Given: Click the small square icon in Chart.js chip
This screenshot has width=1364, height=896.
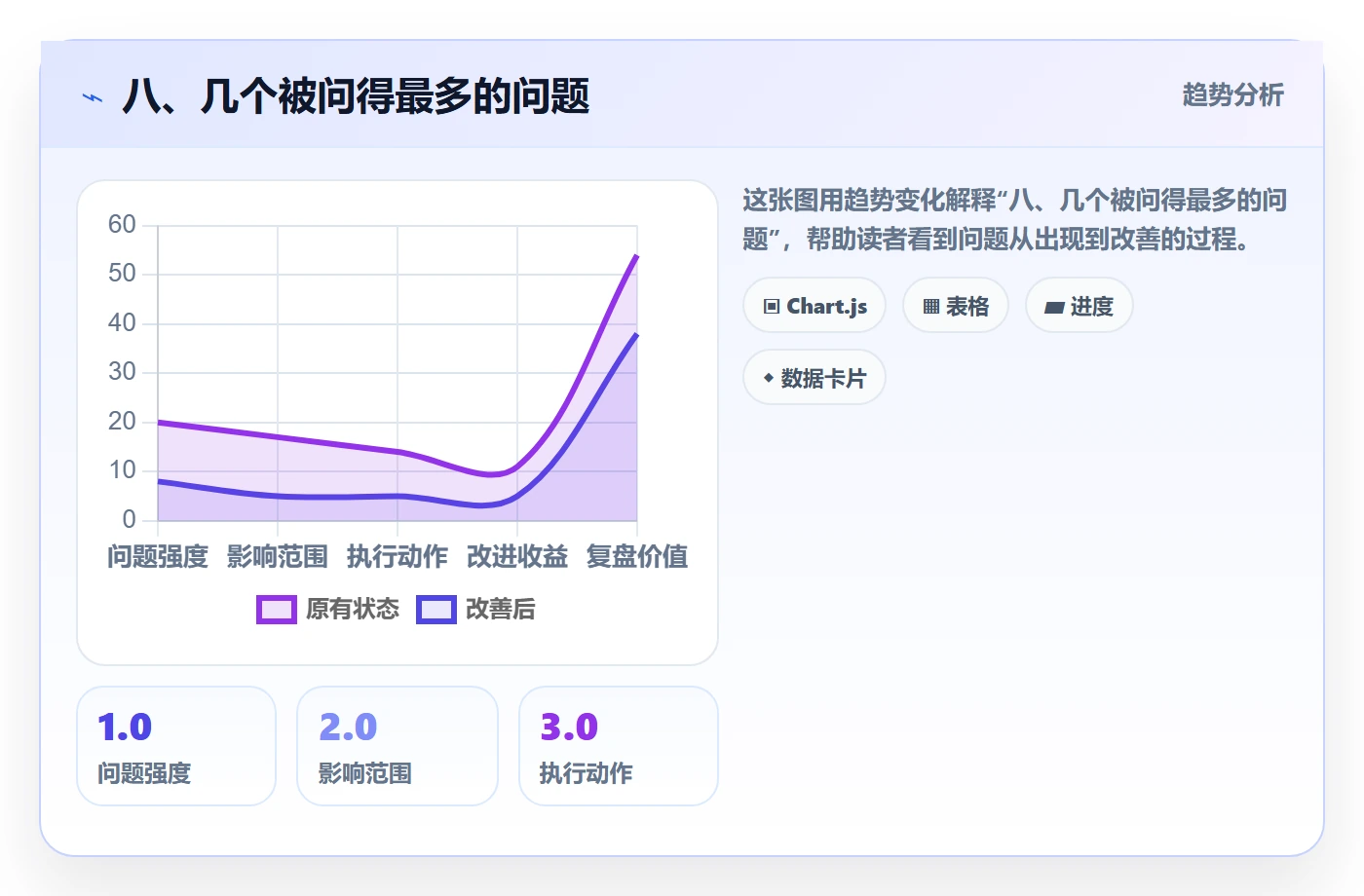Looking at the screenshot, I should point(772,307).
